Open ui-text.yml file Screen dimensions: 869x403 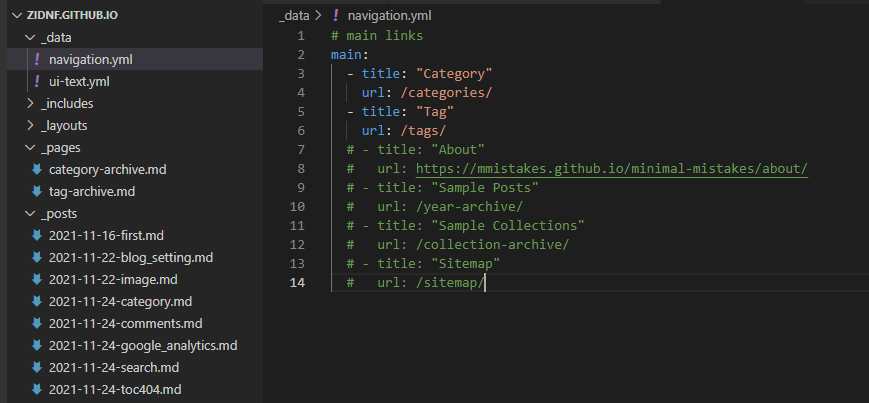click(79, 81)
